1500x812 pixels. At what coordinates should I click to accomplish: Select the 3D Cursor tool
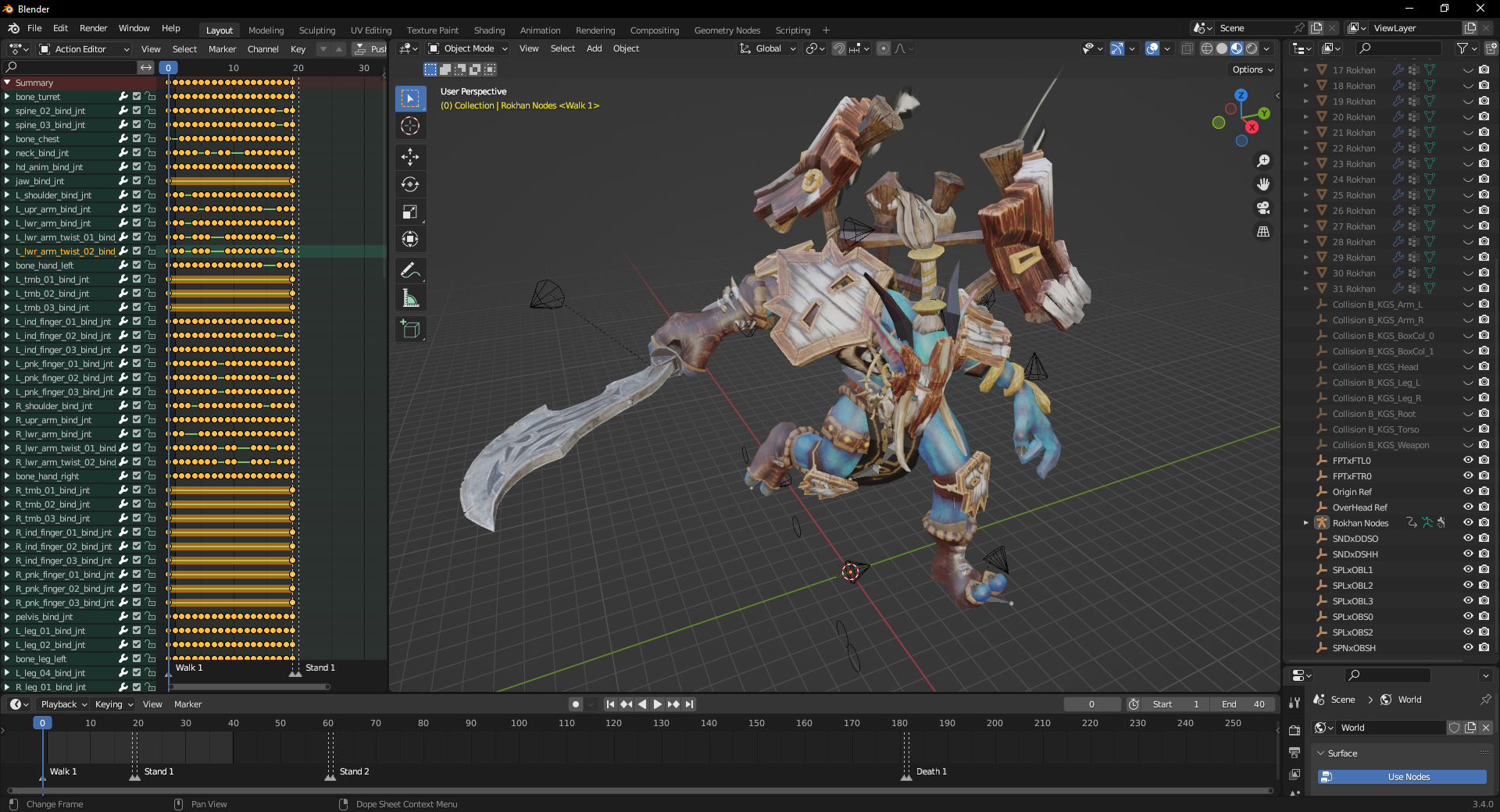pyautogui.click(x=410, y=126)
